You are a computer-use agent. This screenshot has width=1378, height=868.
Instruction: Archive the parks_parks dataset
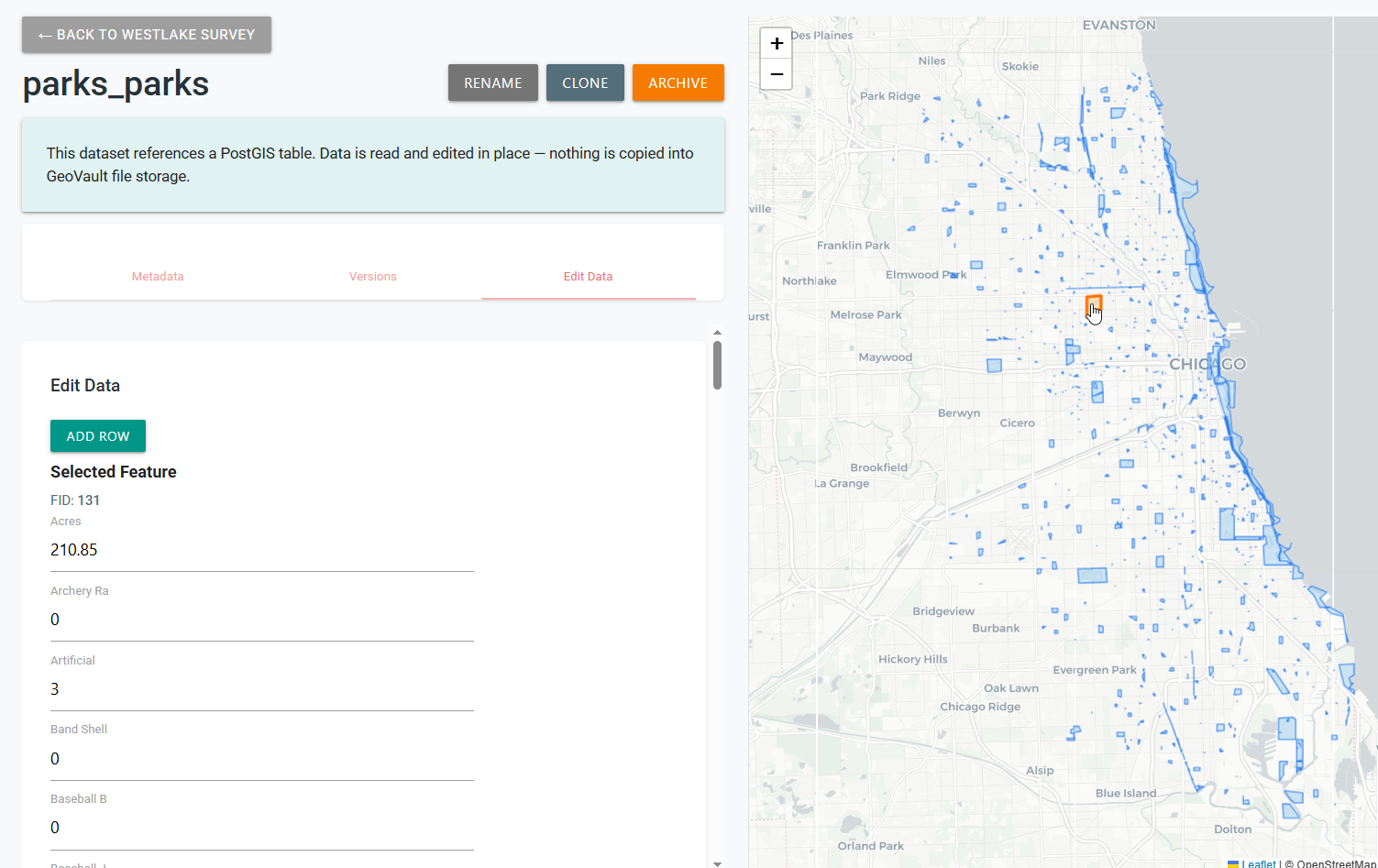click(x=678, y=82)
